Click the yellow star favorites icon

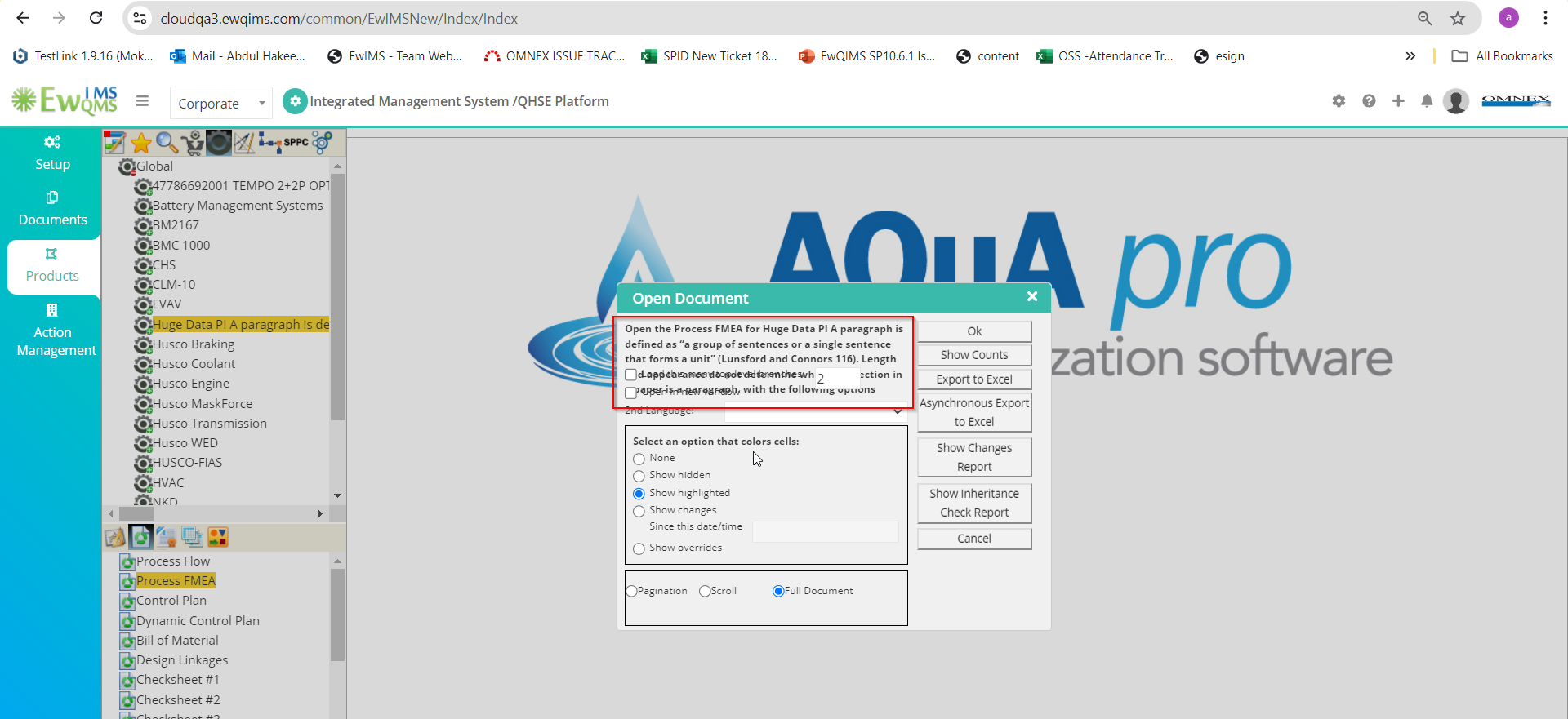point(141,143)
